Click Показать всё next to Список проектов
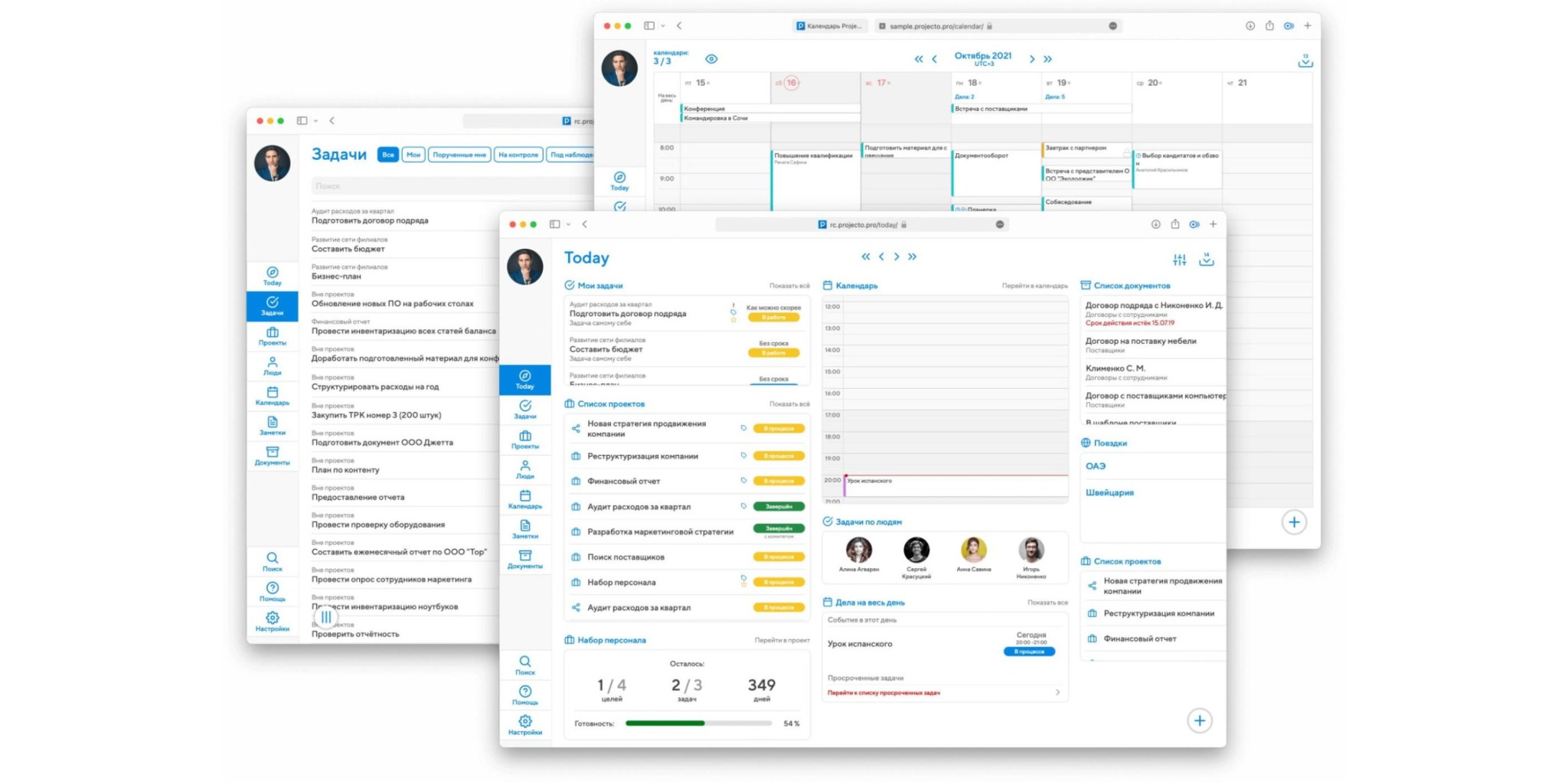1568x784 pixels. 789,403
